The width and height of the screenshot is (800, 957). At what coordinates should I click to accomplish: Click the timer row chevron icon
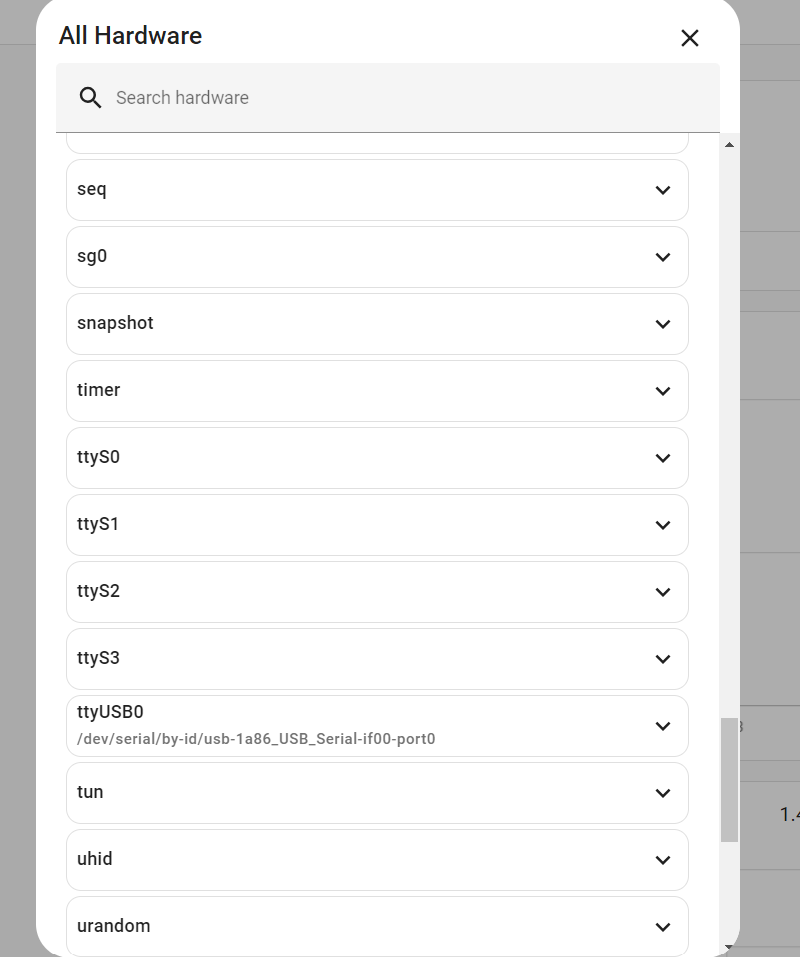662,391
